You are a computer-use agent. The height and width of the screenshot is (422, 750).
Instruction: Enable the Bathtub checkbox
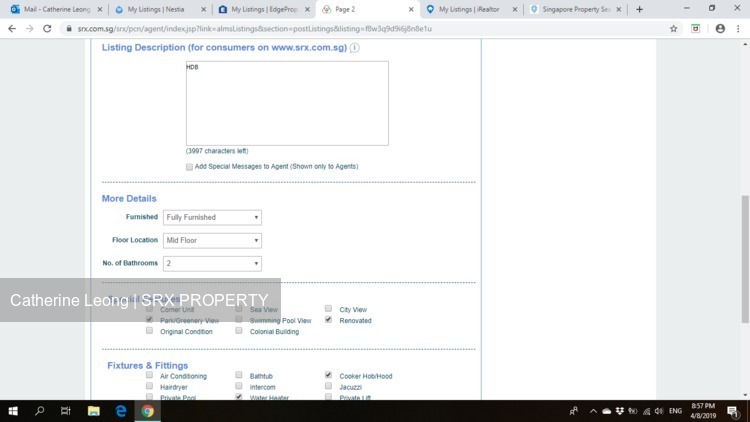click(x=239, y=375)
